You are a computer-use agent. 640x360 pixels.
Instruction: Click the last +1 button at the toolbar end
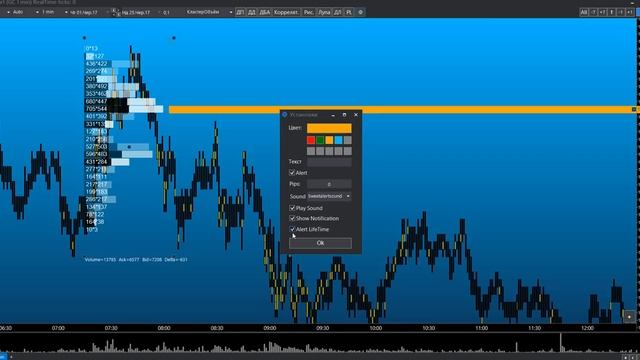click(x=630, y=12)
